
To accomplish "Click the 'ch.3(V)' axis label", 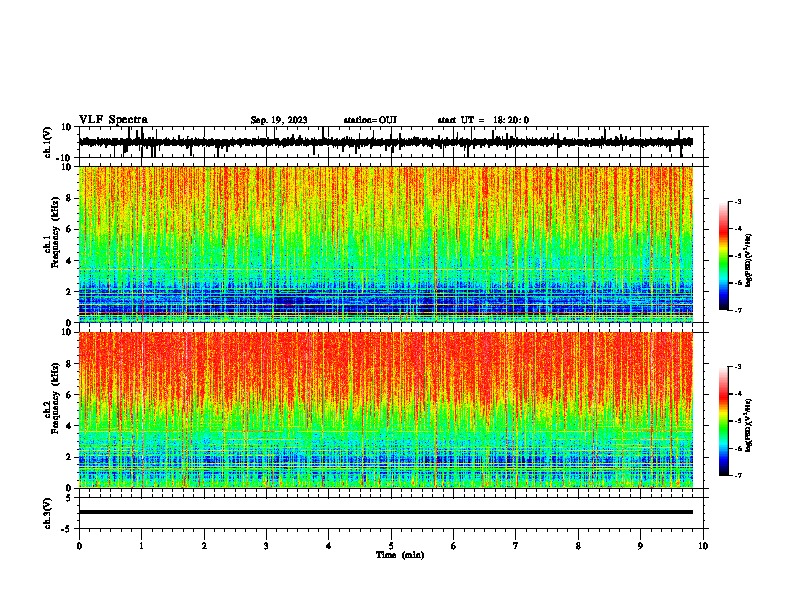I will 48,513.
